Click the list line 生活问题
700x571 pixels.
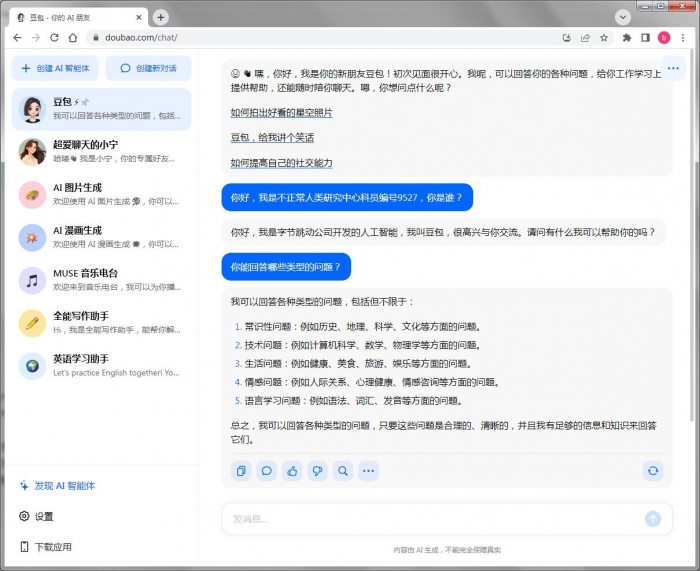coord(354,364)
